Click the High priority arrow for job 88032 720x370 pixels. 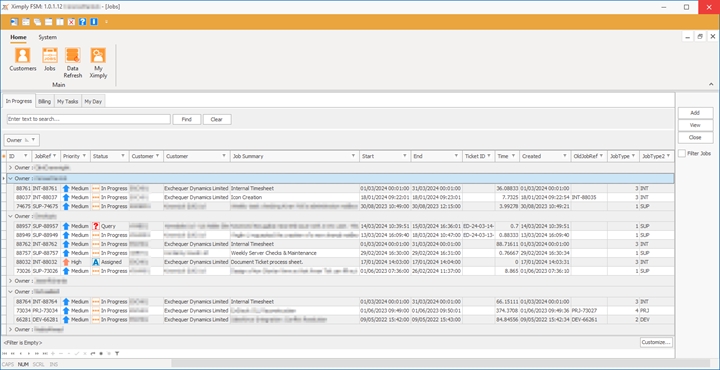tap(66, 262)
